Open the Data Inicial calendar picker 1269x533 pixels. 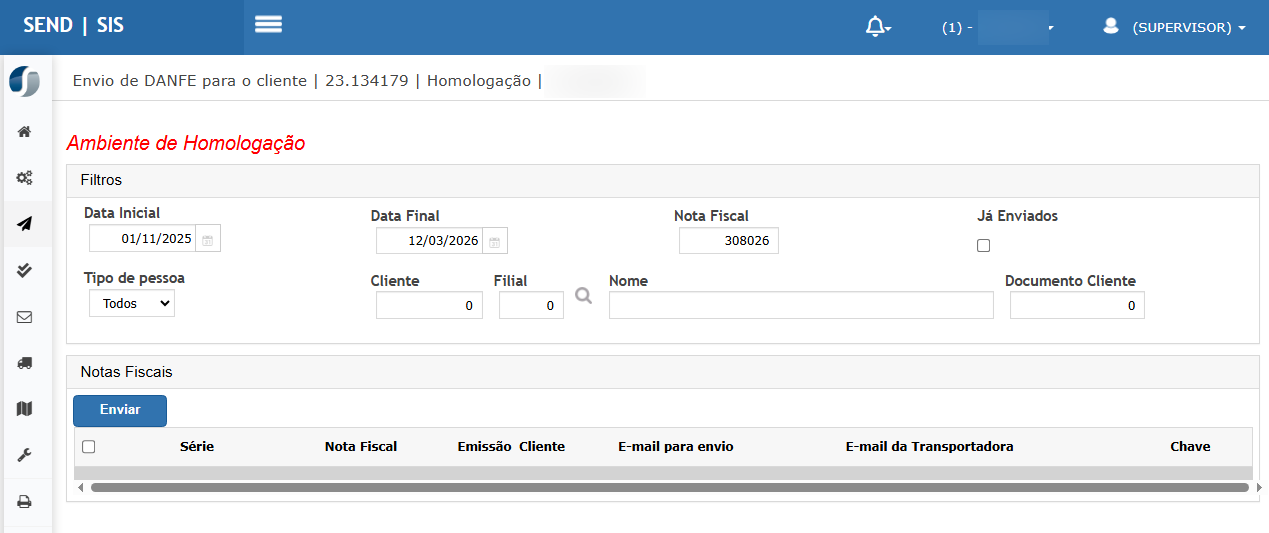(x=208, y=240)
